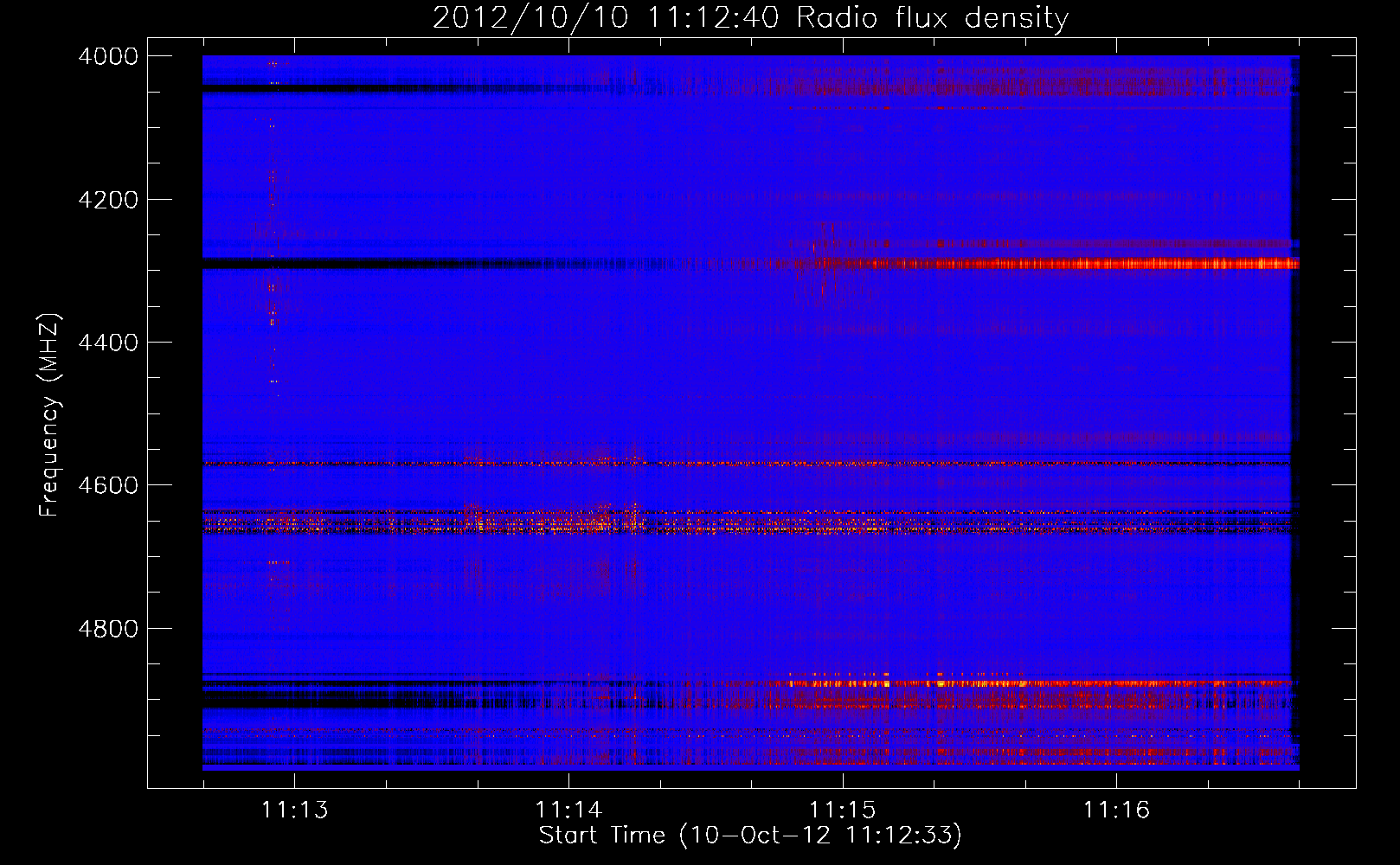1400x865 pixels.
Task: Click the 'Frequency (MHZ)' axis title
Action: pyautogui.click(x=50, y=415)
